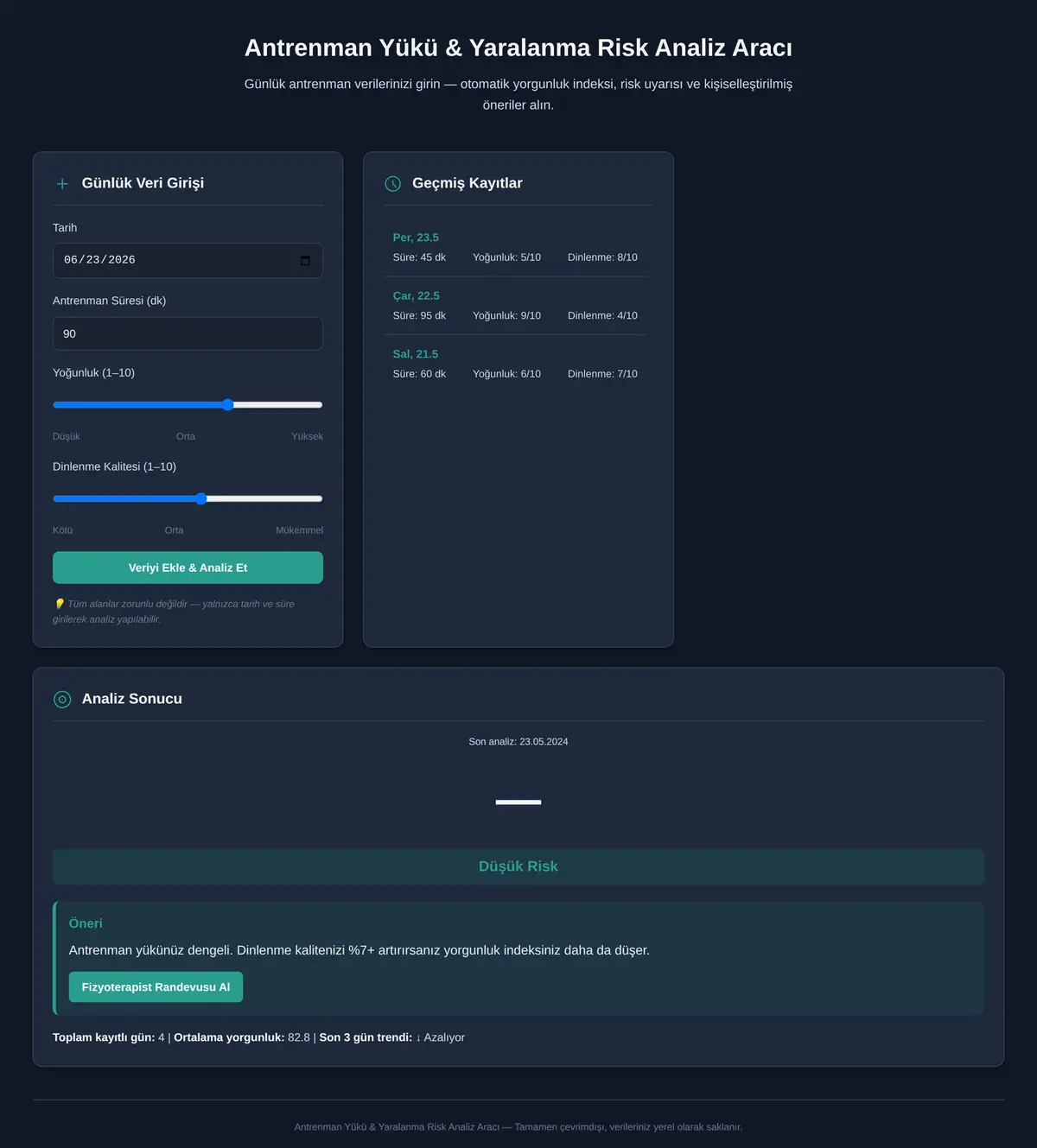Select the Per, 23.5 record entry
Image resolution: width=1037 pixels, height=1148 pixels.
[x=515, y=247]
